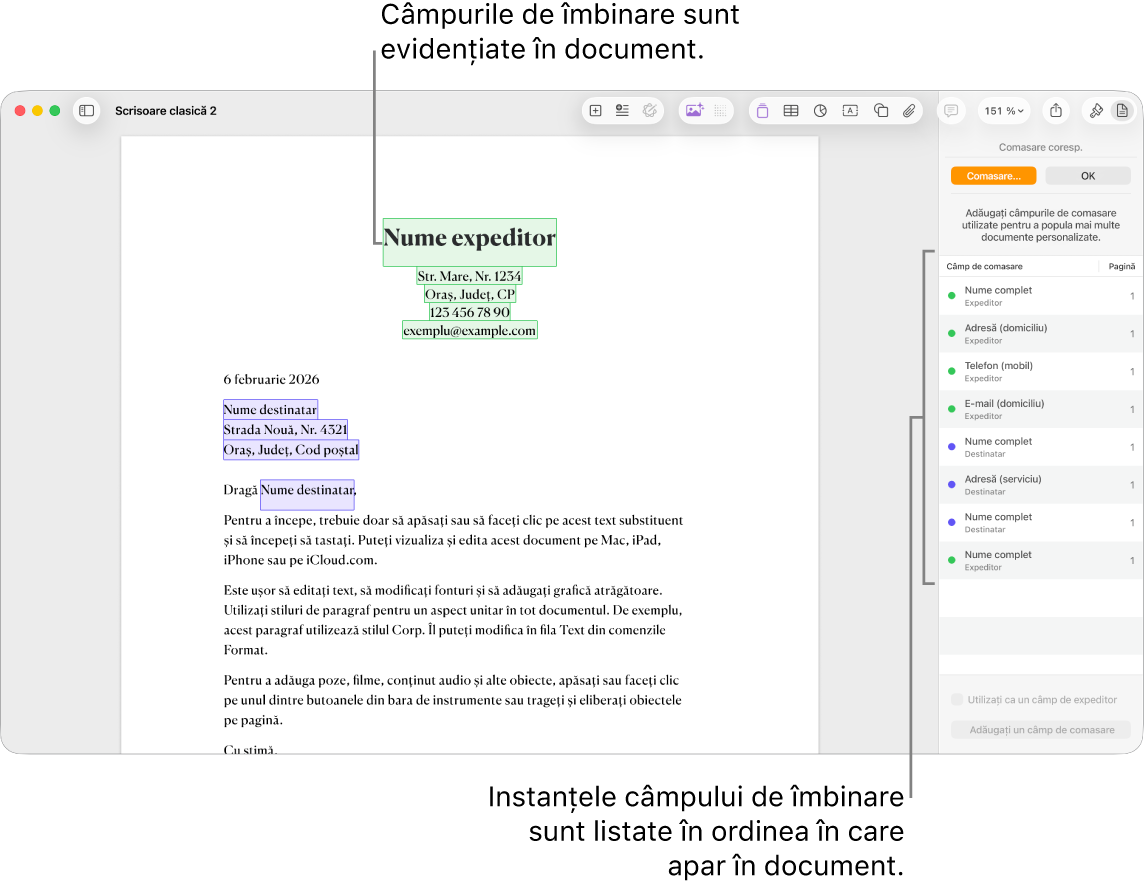Open the Share icon in toolbar
Viewport: 1144px width, 886px height.
[1056, 111]
